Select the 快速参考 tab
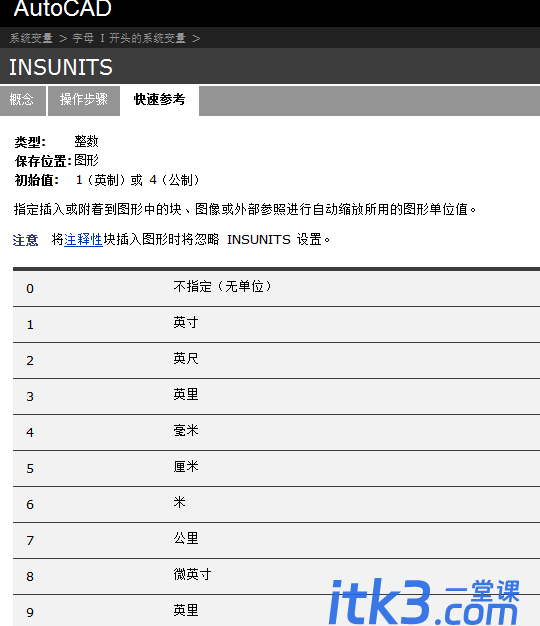540x626 pixels. coord(159,100)
